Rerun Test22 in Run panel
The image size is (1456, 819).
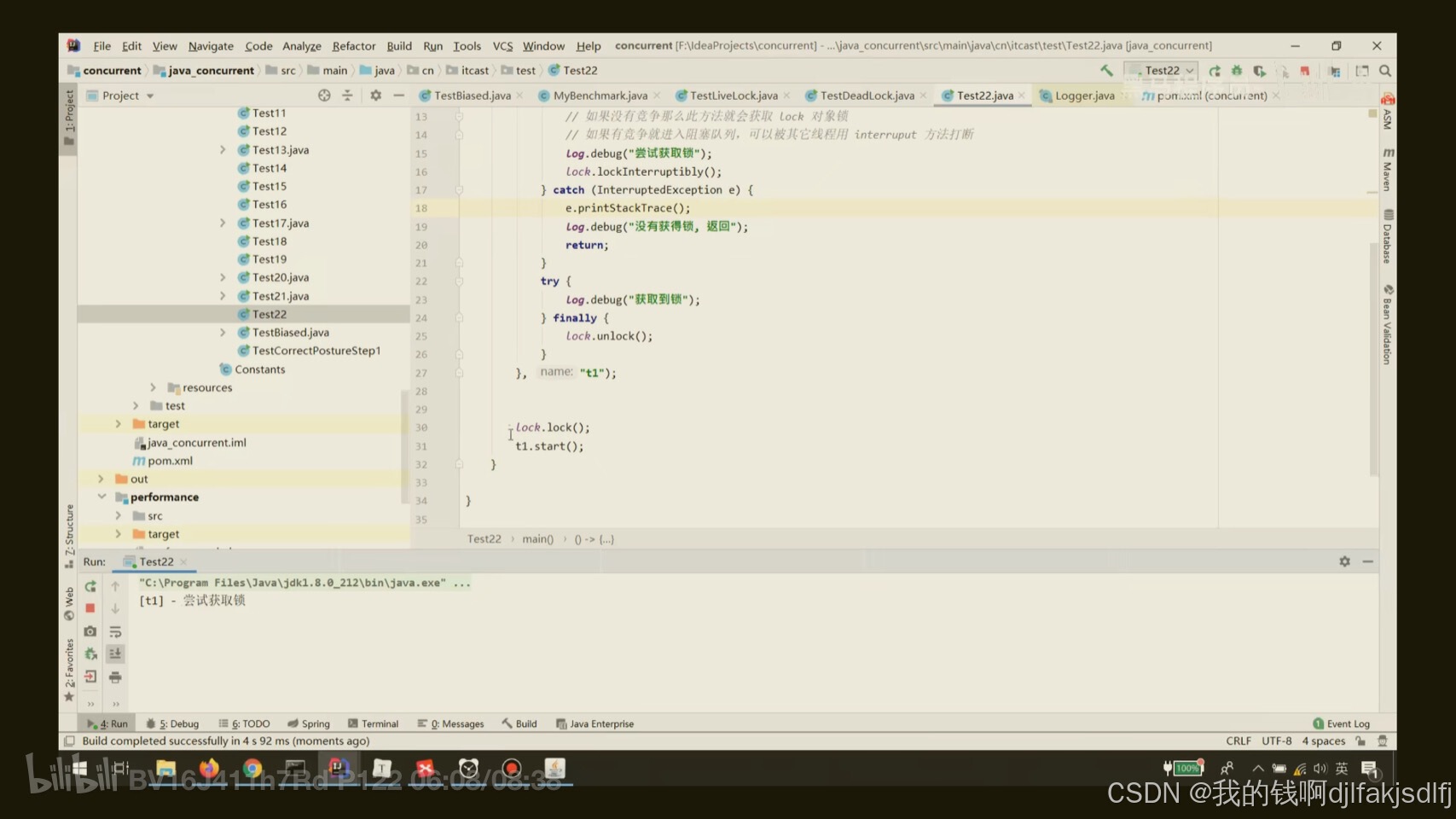pos(90,586)
